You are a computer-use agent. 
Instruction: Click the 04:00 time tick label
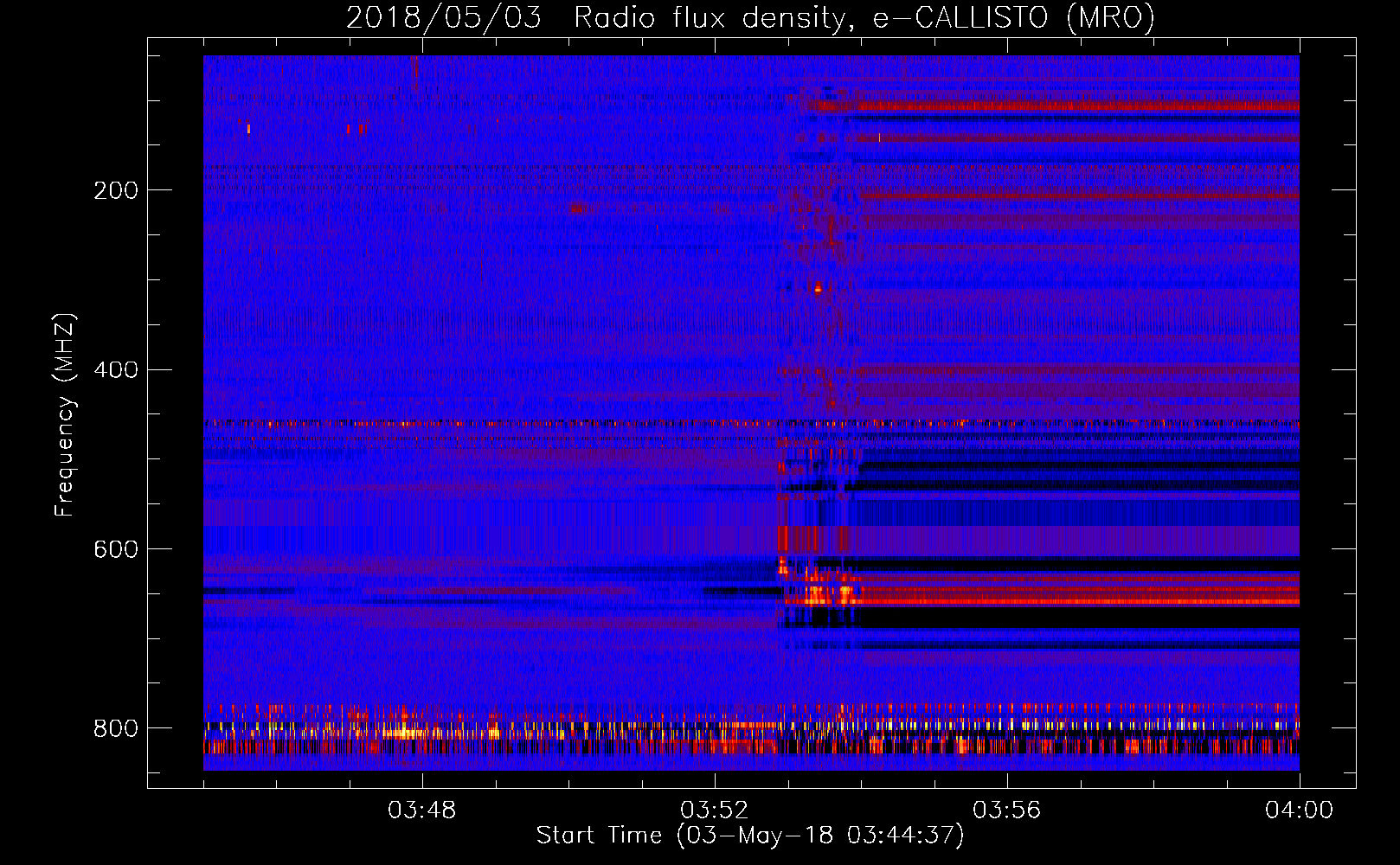tap(1299, 811)
